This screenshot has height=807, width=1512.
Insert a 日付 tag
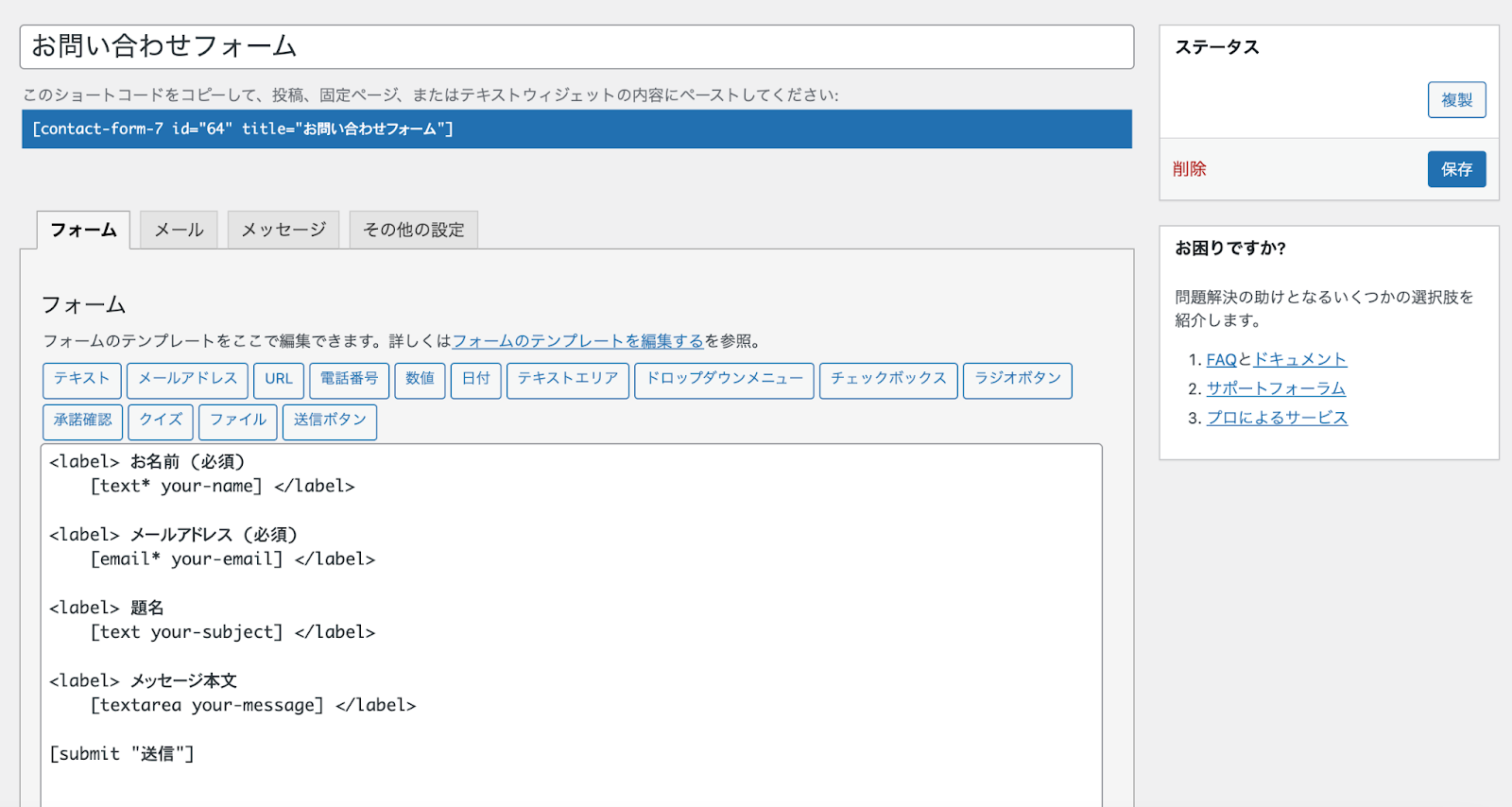click(476, 380)
